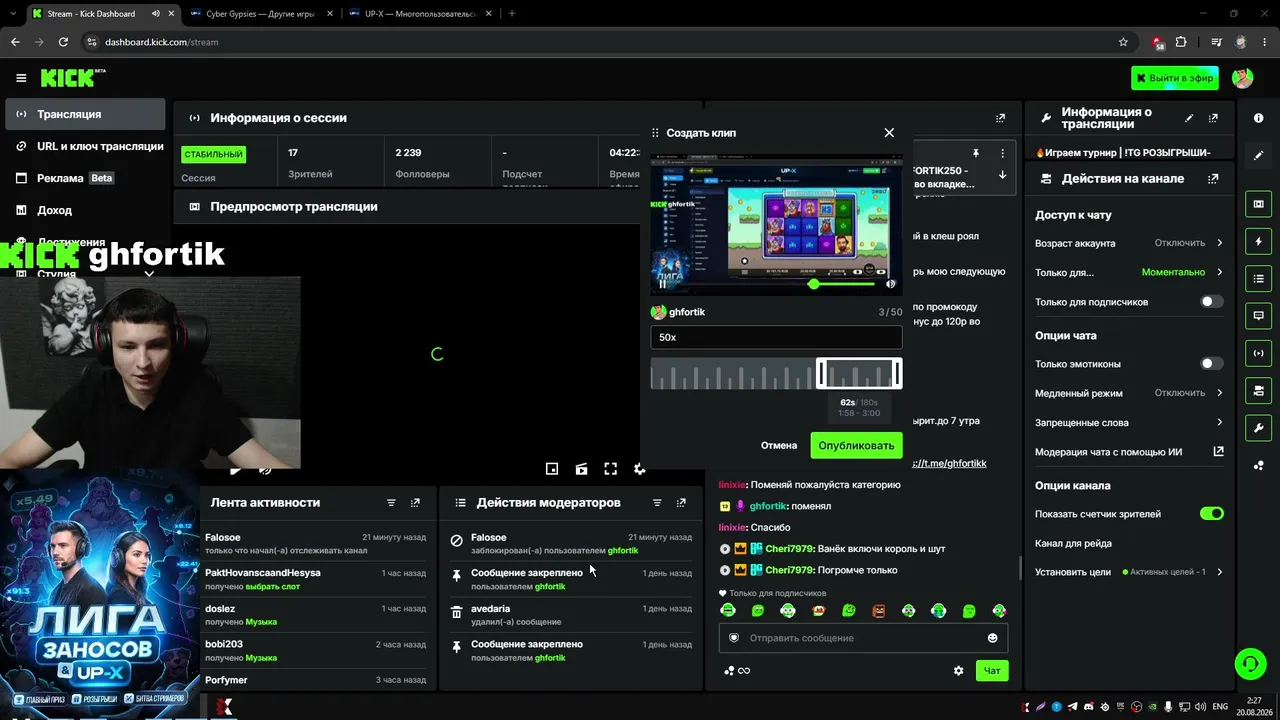
Task: Click the pencil icon in right rail
Action: click(1258, 155)
